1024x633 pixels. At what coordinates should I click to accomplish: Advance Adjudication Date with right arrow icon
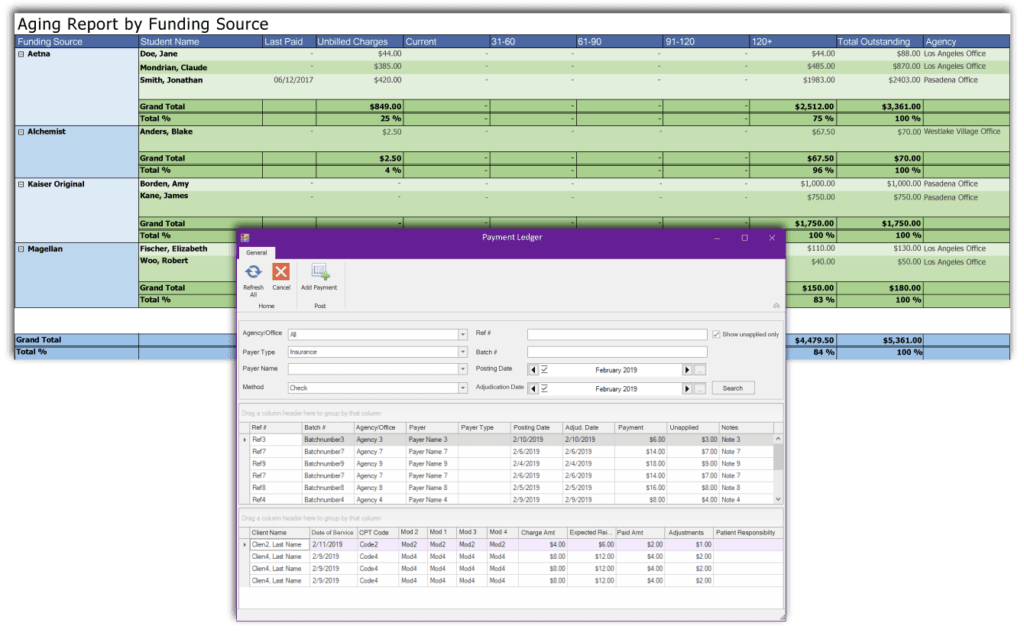[688, 388]
